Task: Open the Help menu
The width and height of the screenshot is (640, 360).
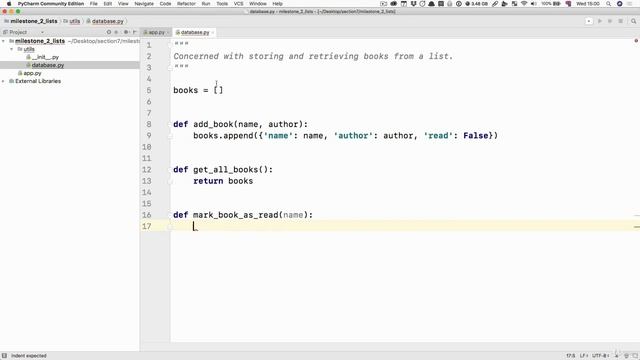Action: [x=278, y=4]
